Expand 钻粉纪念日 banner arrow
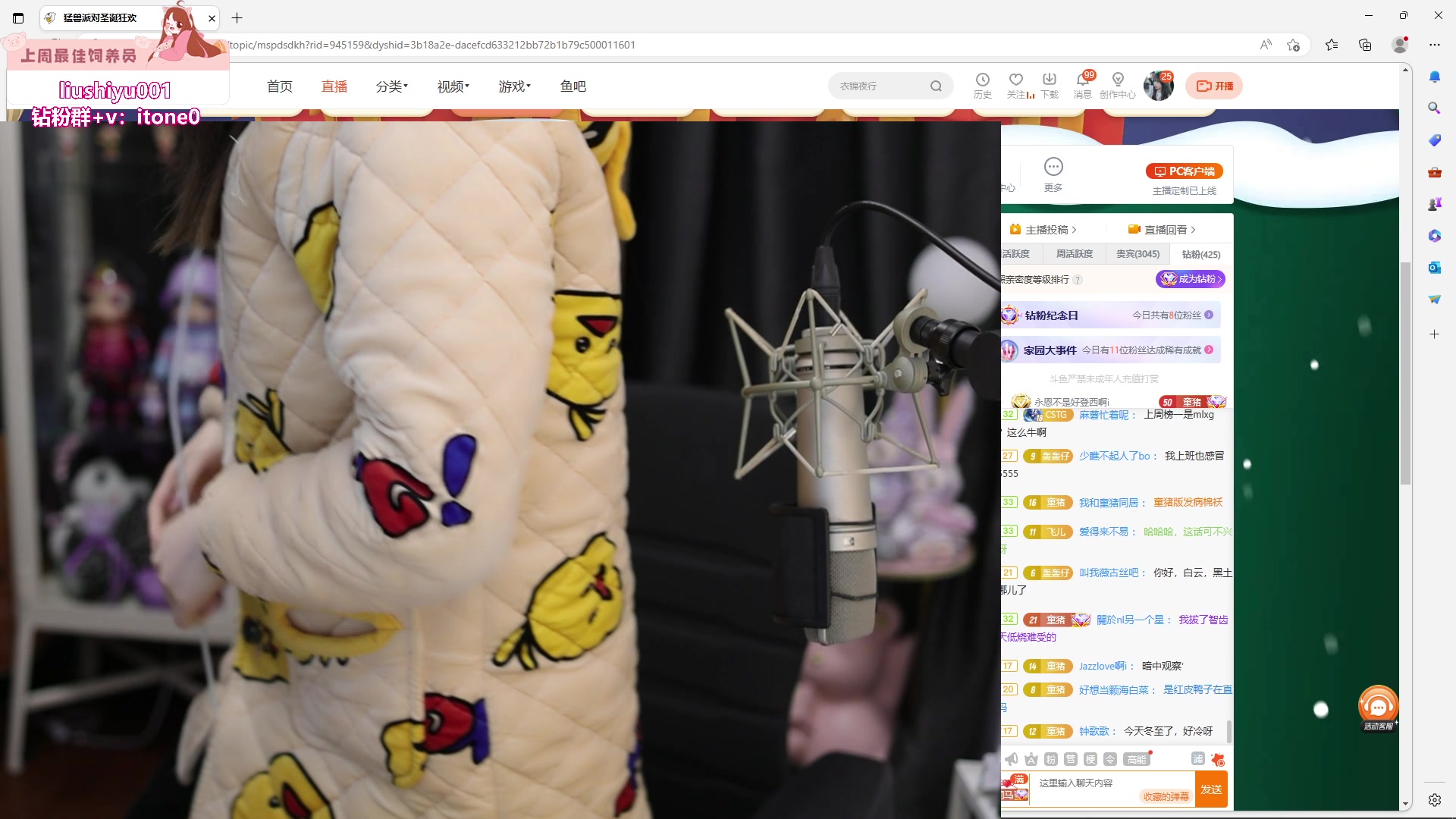Screen dimensions: 1456x819 1209,315
